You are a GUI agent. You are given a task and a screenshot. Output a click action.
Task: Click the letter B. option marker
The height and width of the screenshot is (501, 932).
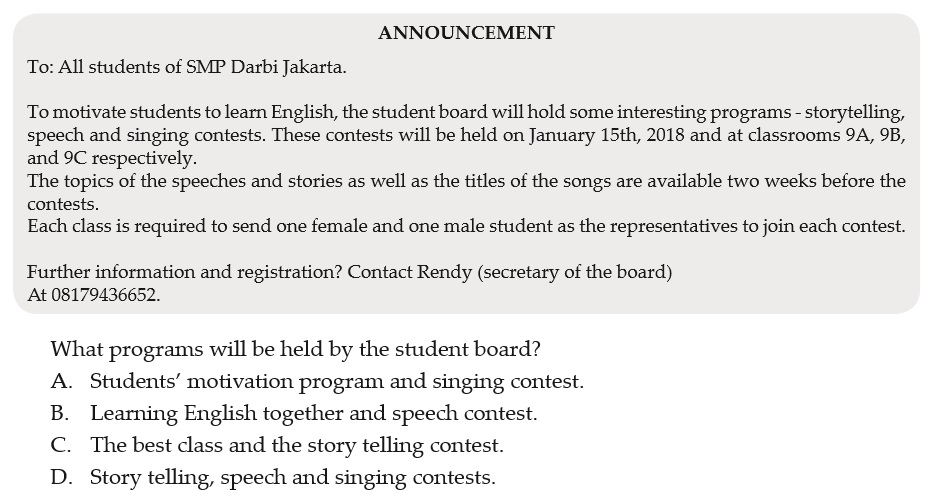[61, 413]
